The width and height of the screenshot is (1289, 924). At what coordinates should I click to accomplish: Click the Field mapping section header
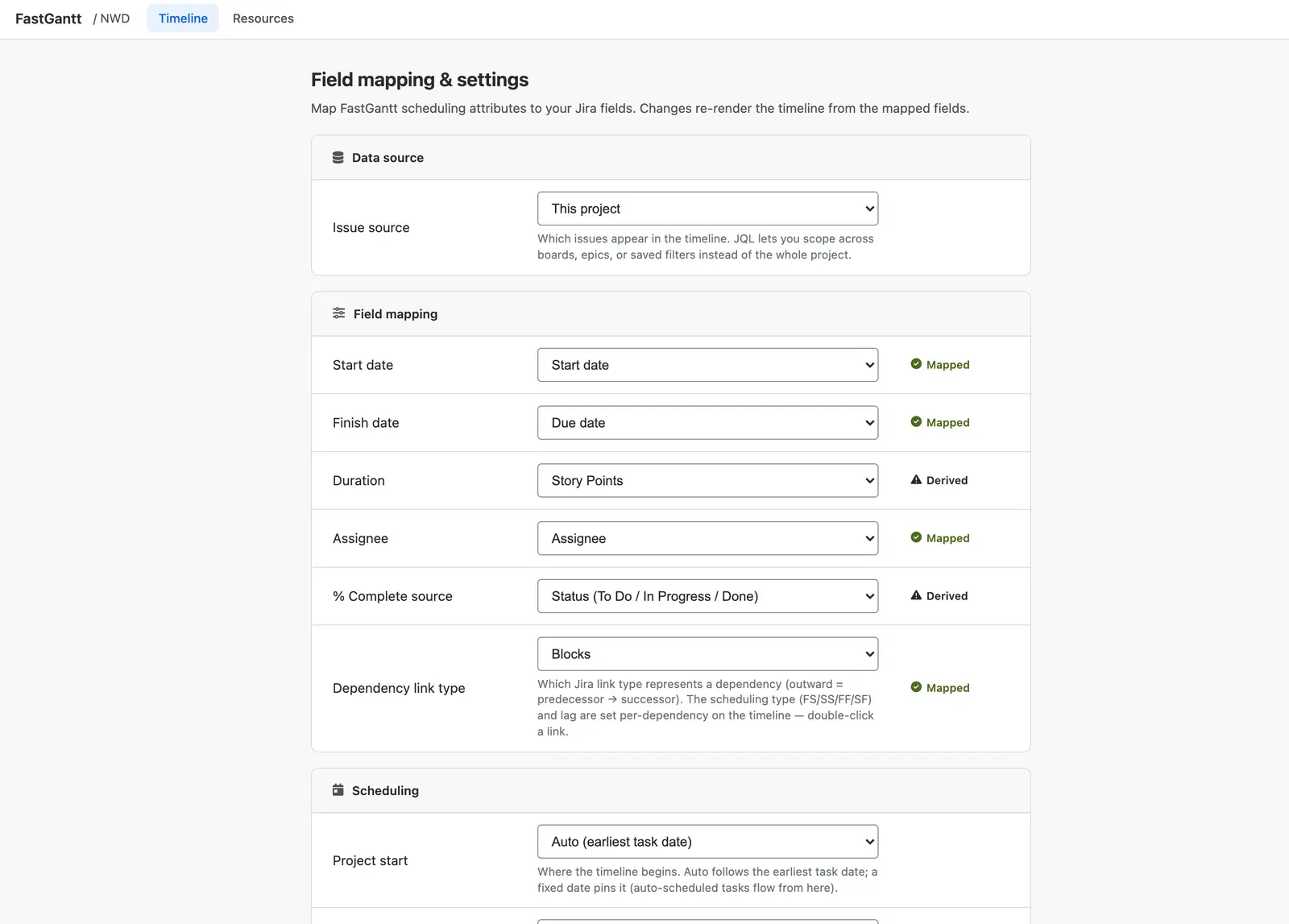point(670,314)
